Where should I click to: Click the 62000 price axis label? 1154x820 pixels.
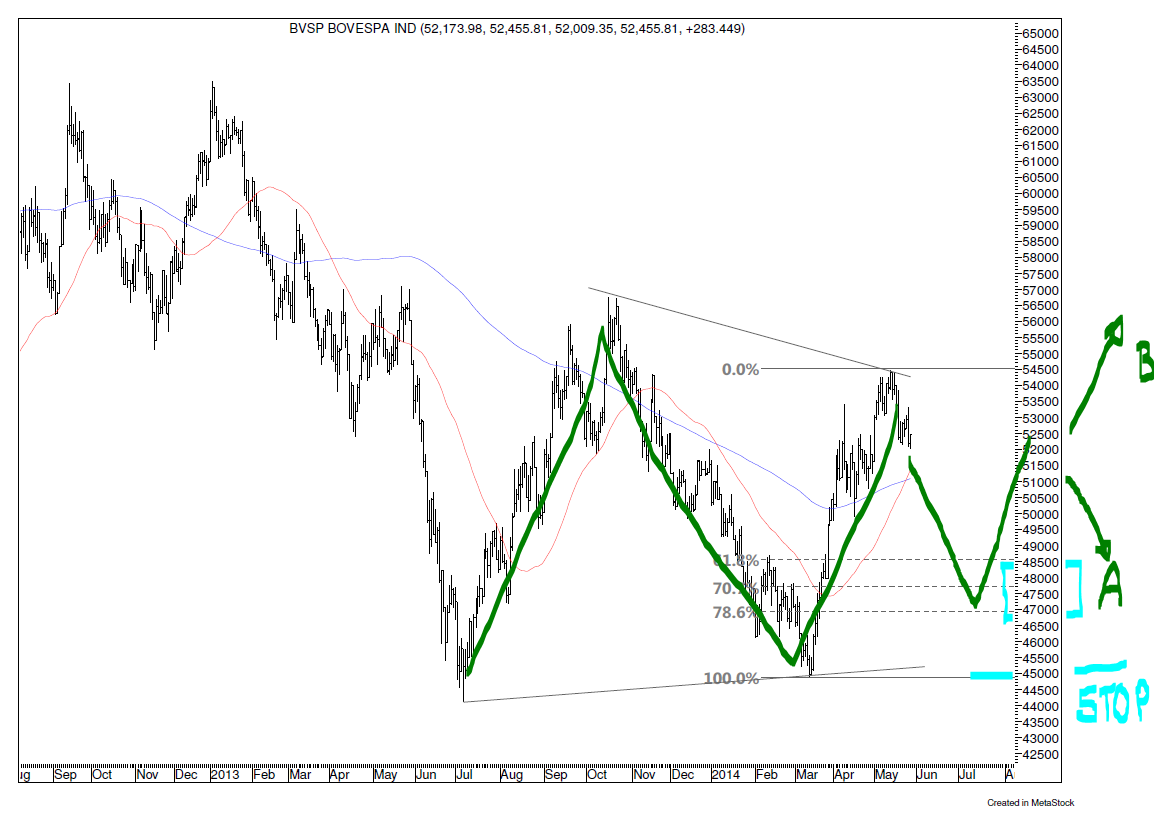coord(1041,130)
